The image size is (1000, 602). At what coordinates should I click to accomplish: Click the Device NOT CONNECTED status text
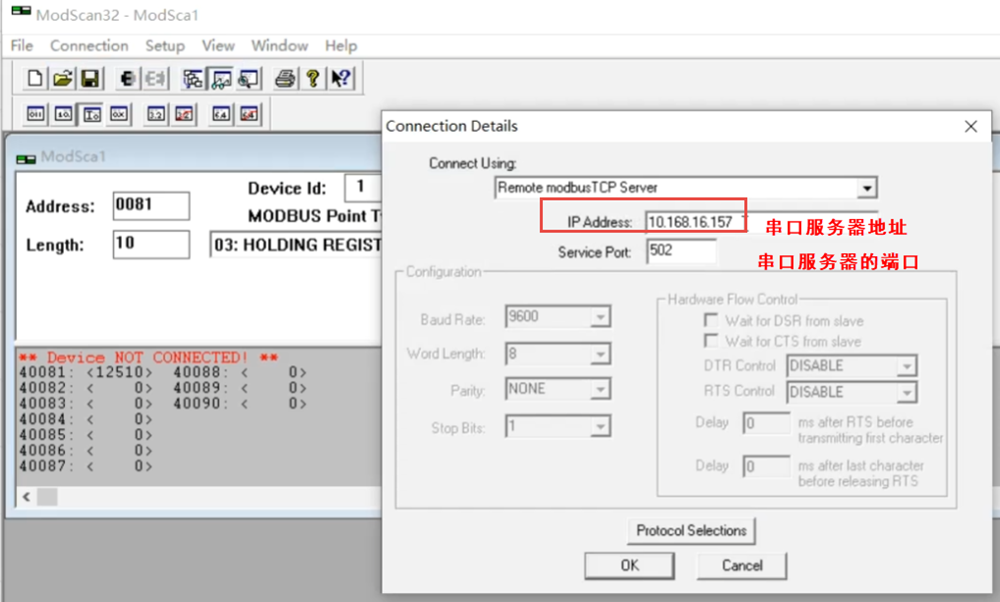148,357
